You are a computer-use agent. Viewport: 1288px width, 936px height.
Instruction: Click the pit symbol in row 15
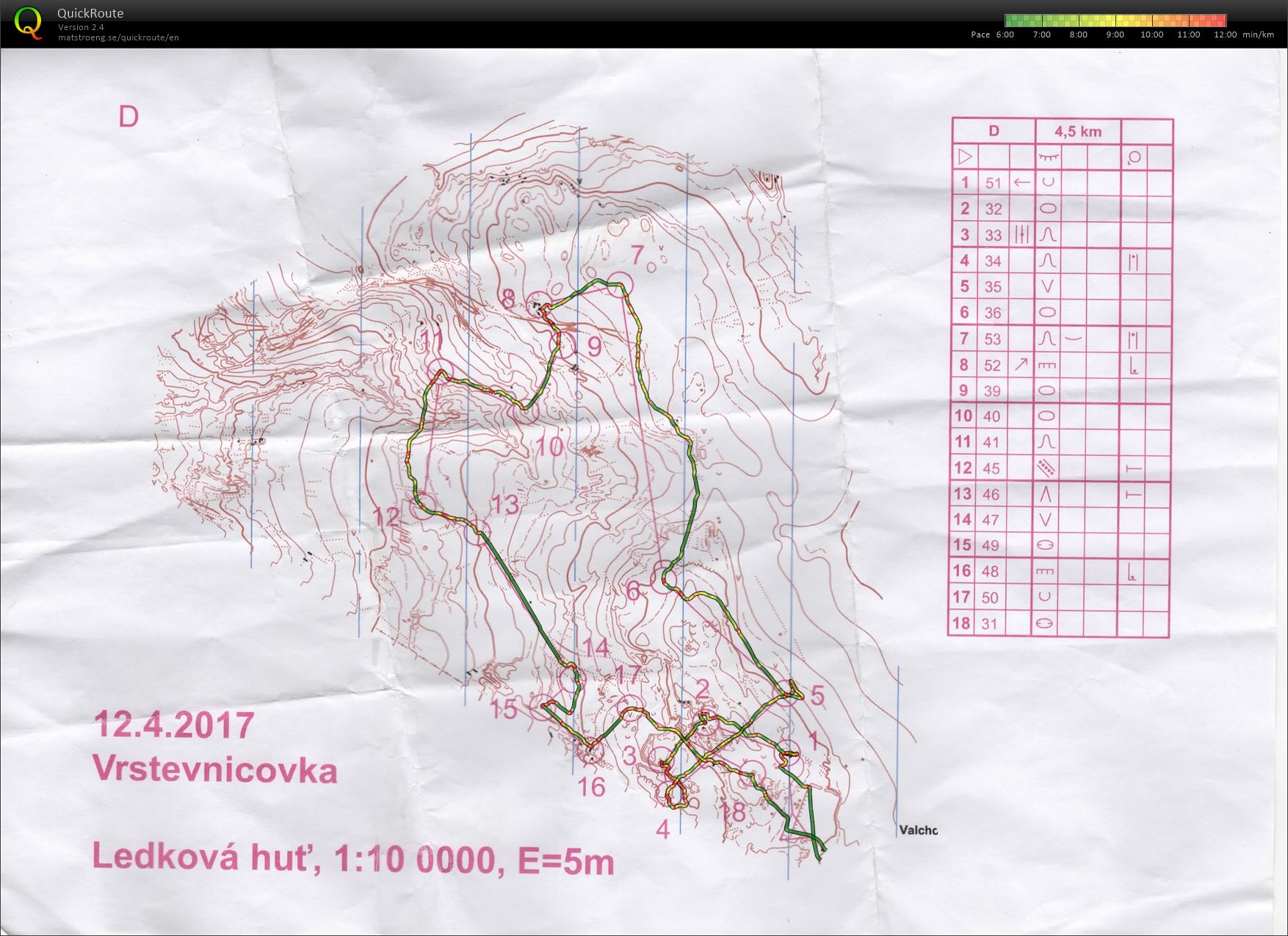1046,545
